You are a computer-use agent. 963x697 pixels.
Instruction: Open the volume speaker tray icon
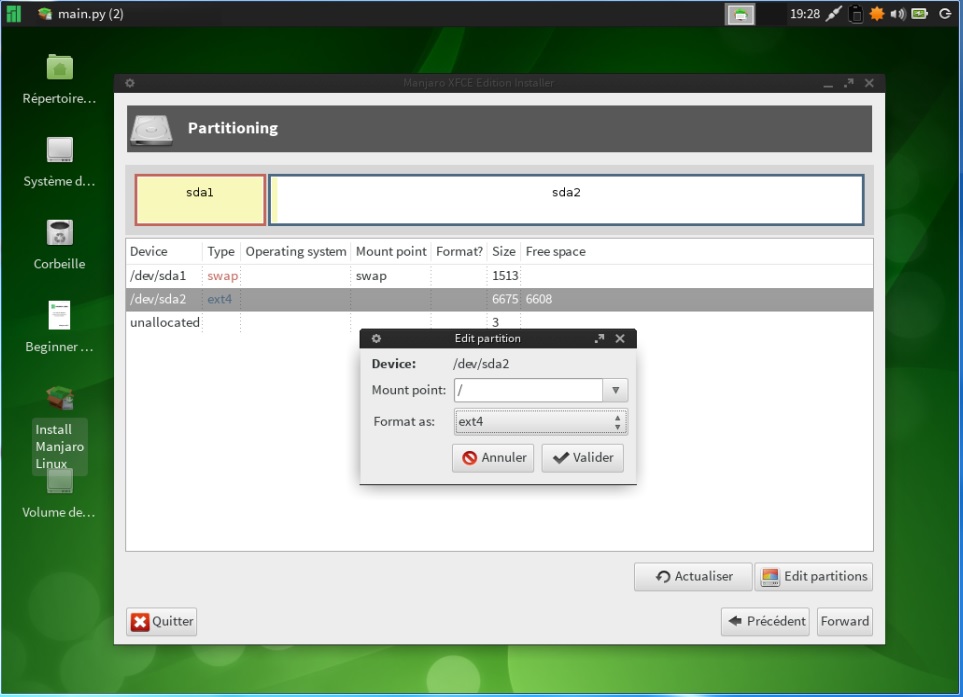pyautogui.click(x=897, y=14)
